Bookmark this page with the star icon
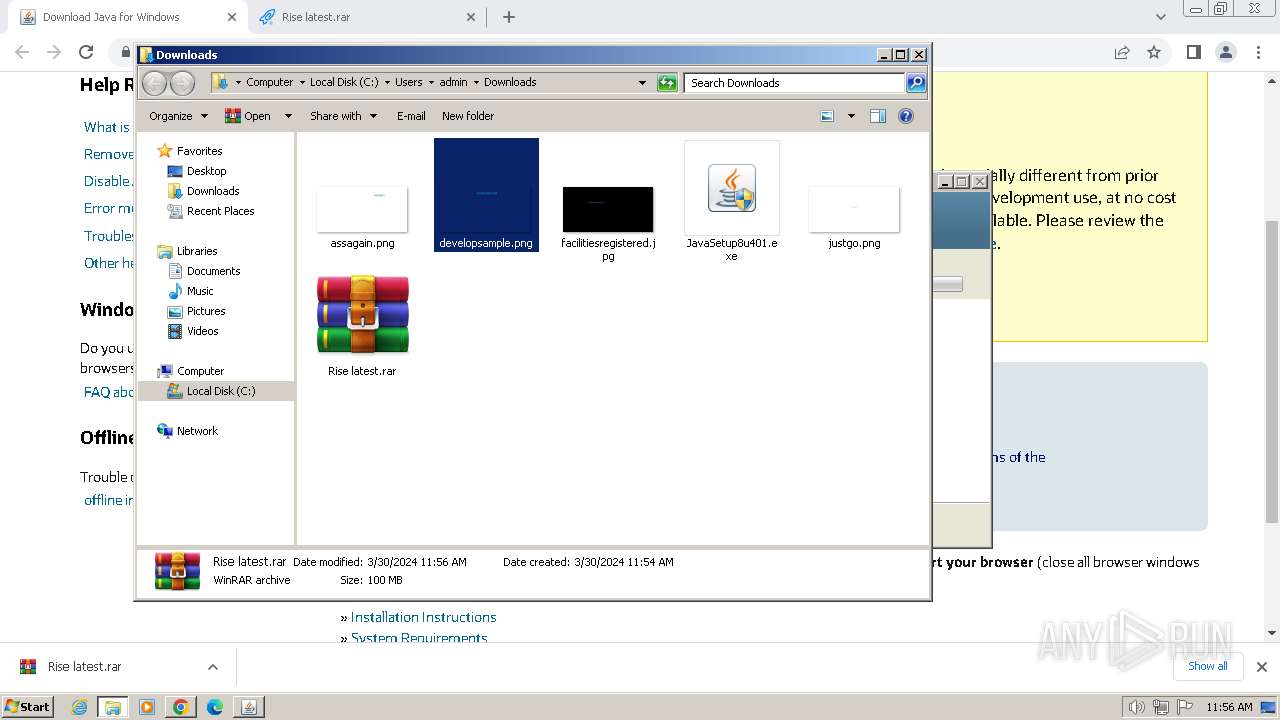Viewport: 1280px width, 720px height. [1154, 52]
